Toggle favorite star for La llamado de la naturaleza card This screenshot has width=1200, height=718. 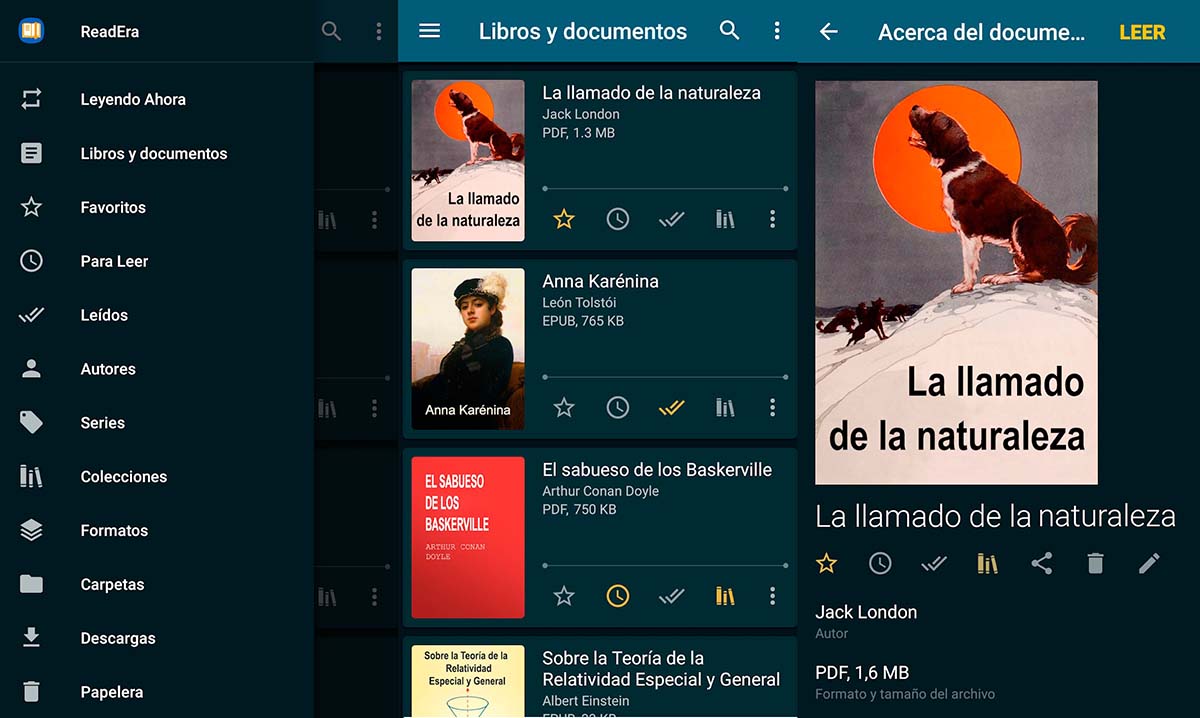564,219
